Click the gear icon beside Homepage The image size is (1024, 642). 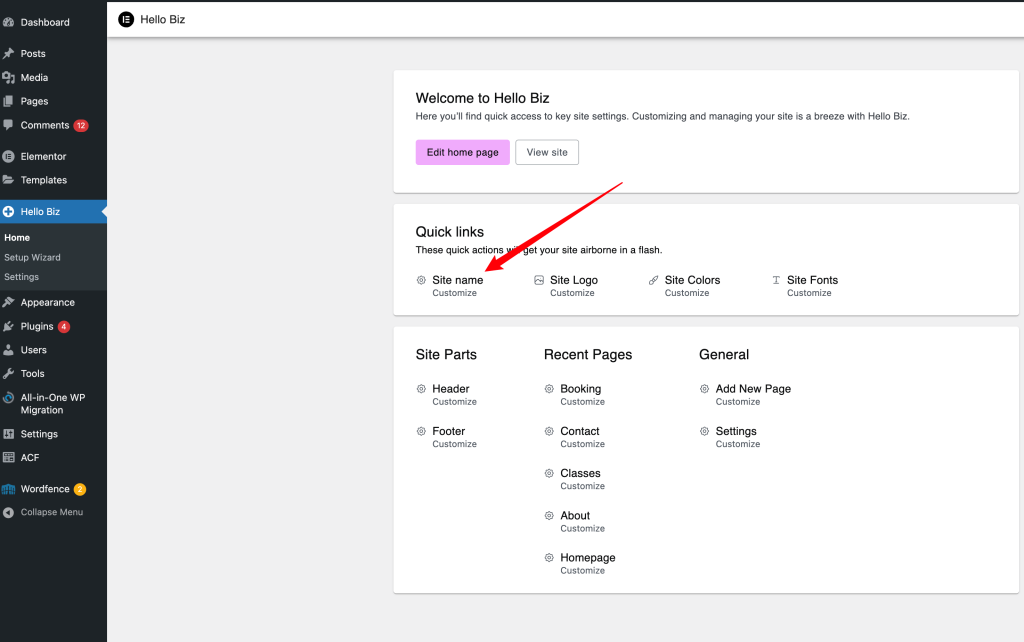coord(549,558)
